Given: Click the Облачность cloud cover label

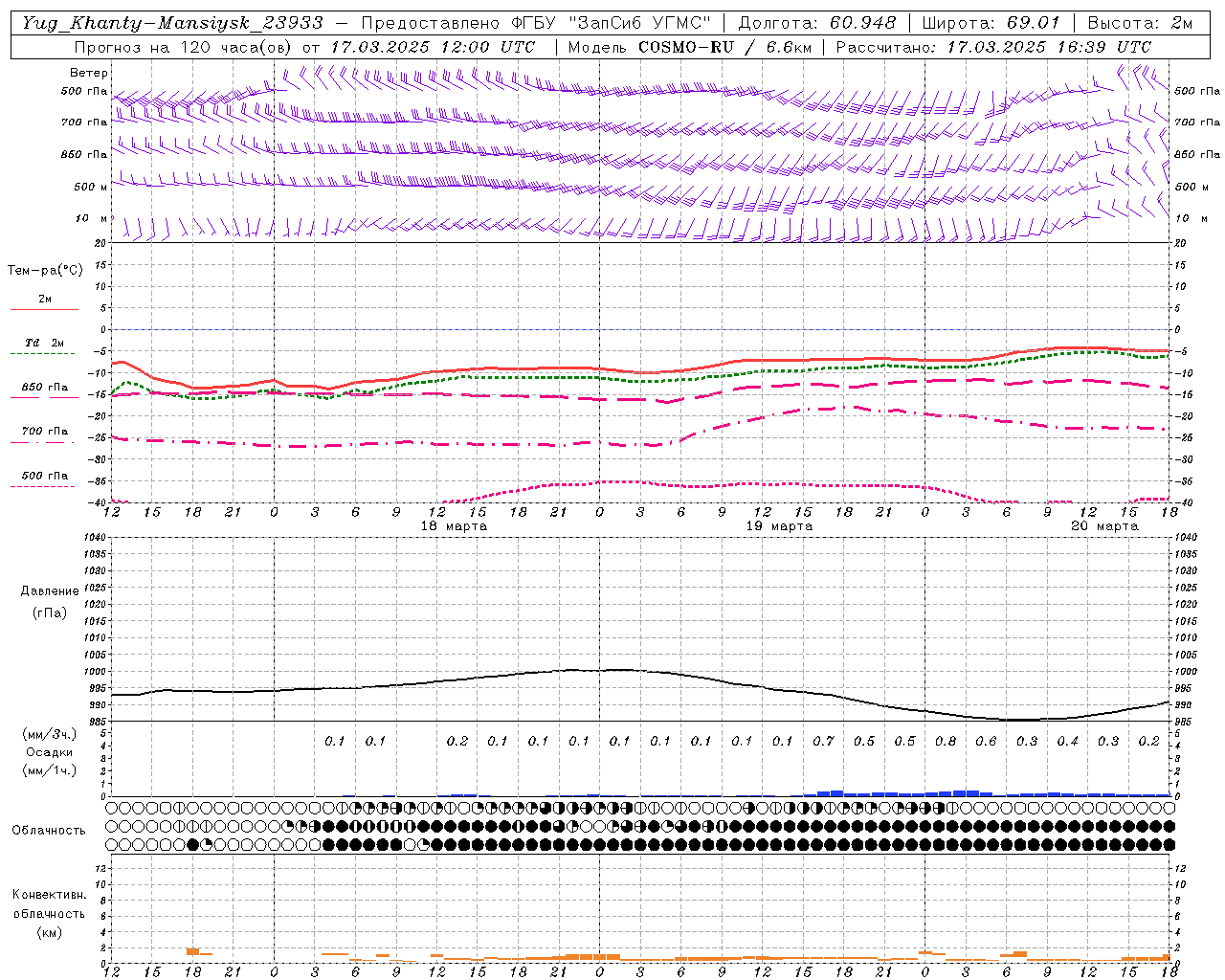Looking at the screenshot, I should point(49,830).
